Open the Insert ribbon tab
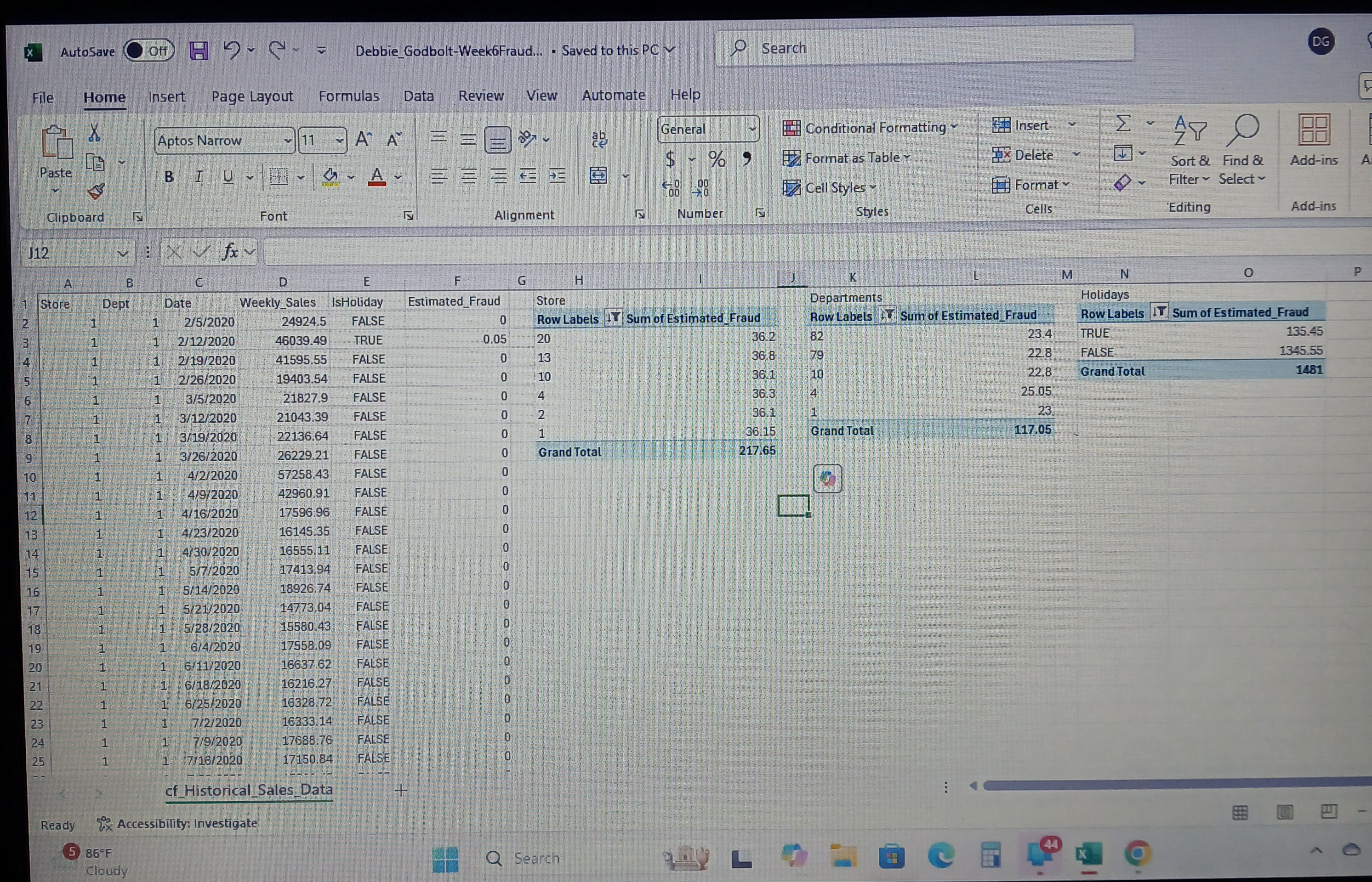The height and width of the screenshot is (882, 1372). 167,97
